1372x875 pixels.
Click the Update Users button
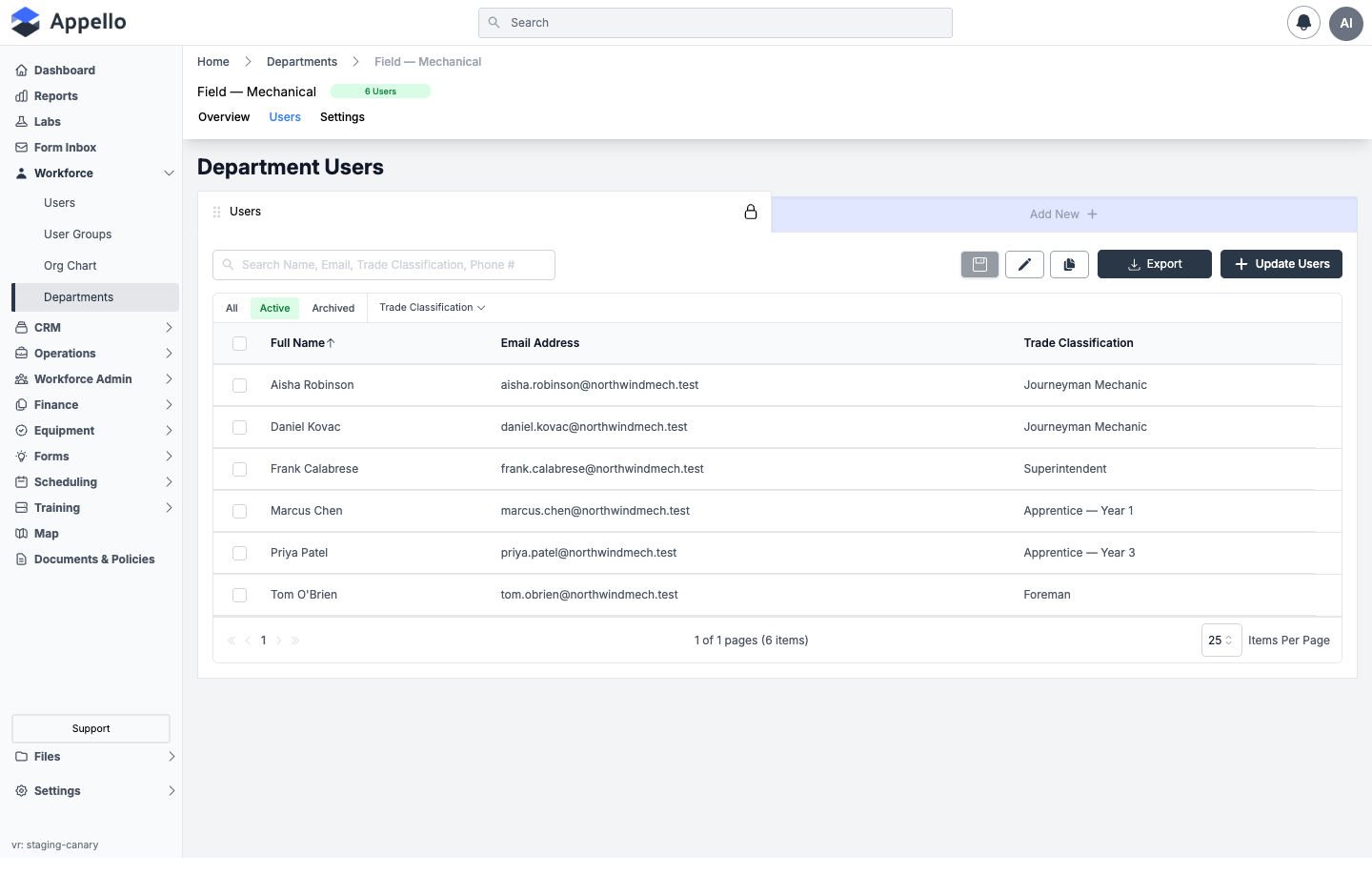pos(1281,264)
